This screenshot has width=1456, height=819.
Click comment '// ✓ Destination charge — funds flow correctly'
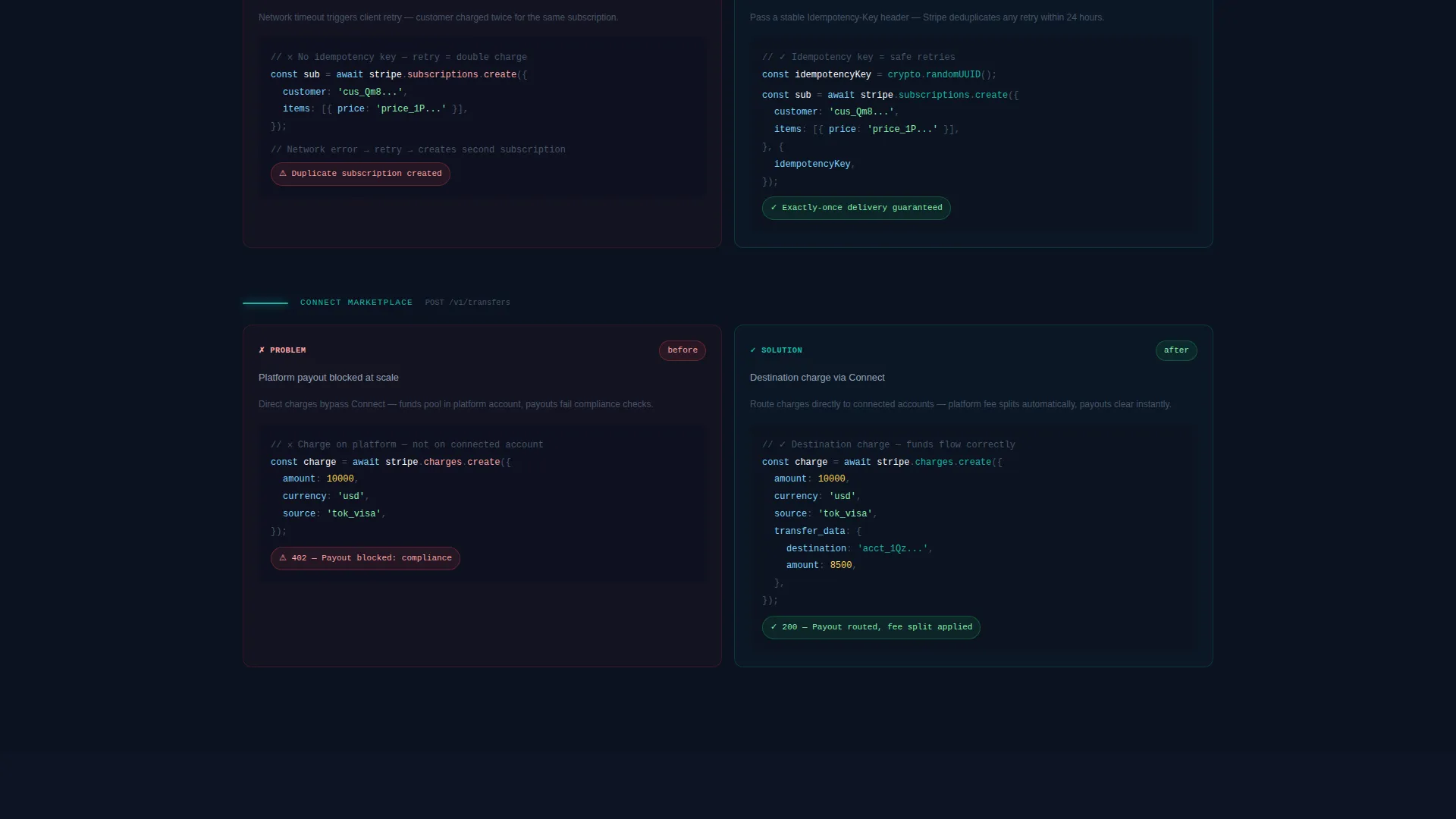[x=889, y=445]
